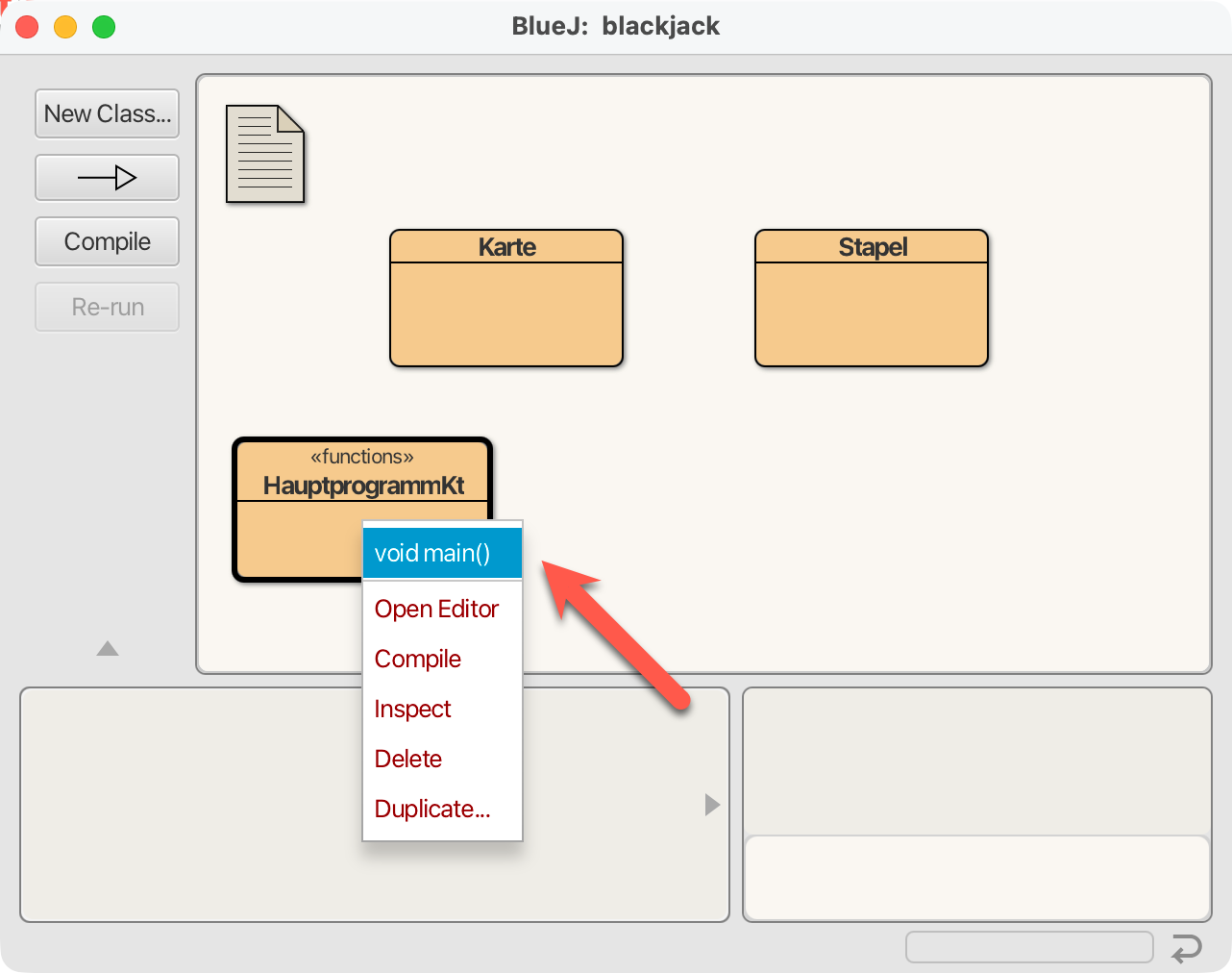
Task: Click the green macOS zoom window button
Action: tap(104, 27)
